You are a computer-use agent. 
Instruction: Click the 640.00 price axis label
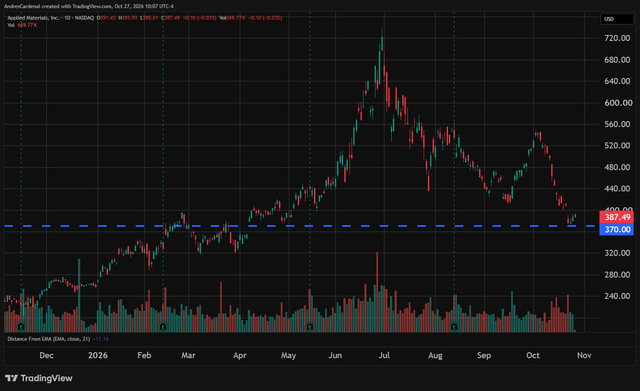click(x=617, y=81)
